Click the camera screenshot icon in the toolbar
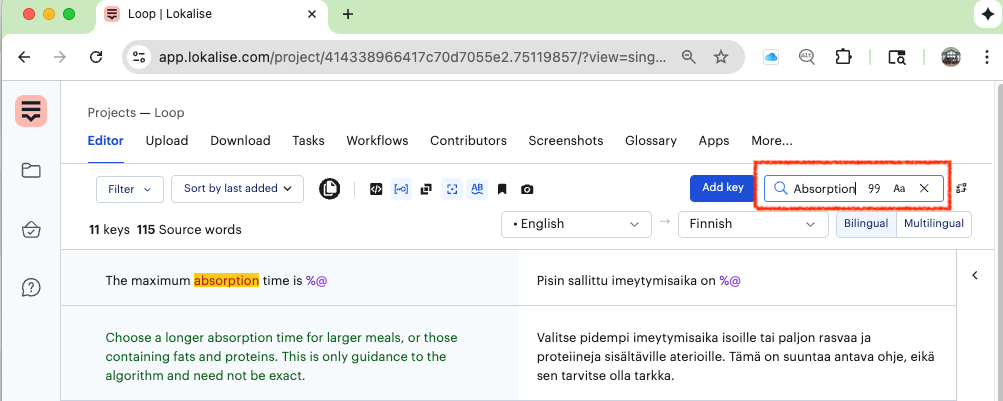 tap(527, 189)
